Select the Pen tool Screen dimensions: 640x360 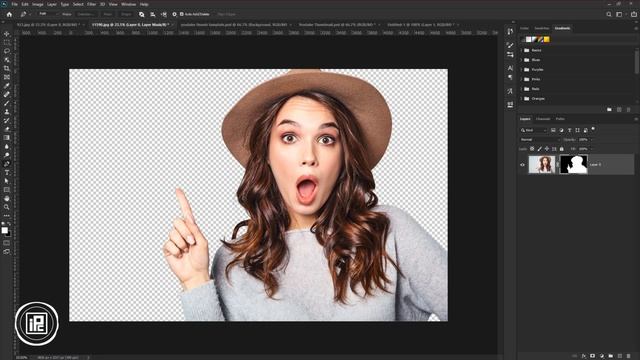(7, 164)
